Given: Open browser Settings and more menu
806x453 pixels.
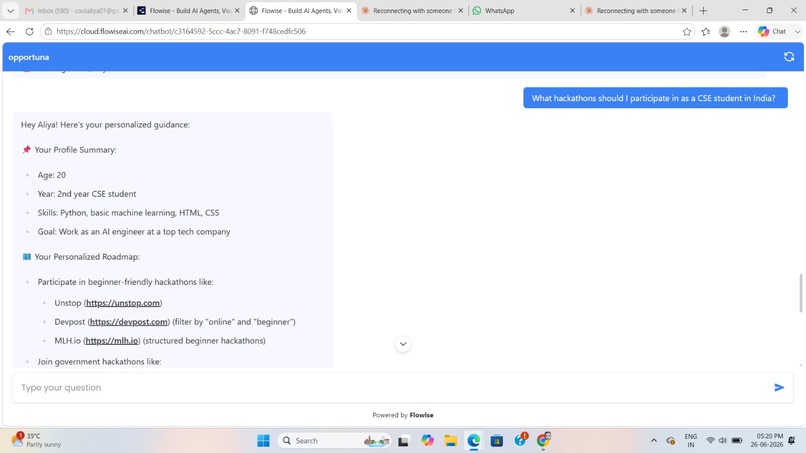Looking at the screenshot, I should pos(743,31).
